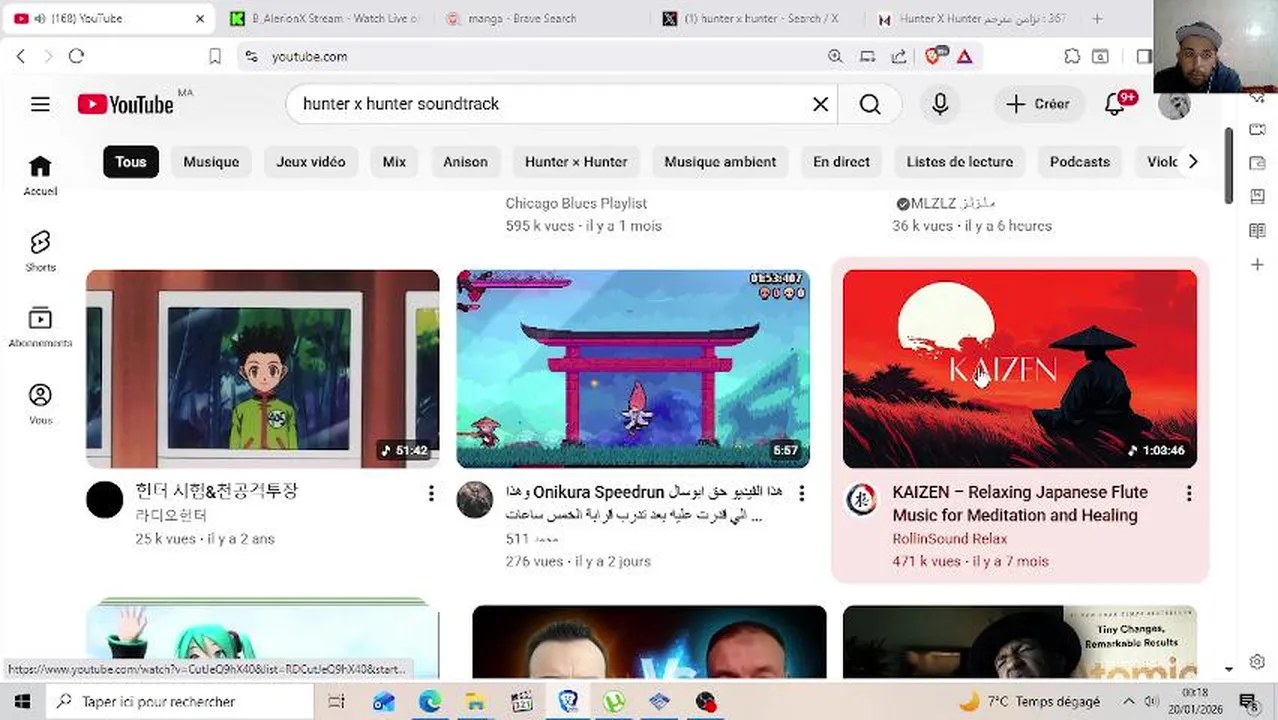
Task: Reload the page
Action: 76,56
